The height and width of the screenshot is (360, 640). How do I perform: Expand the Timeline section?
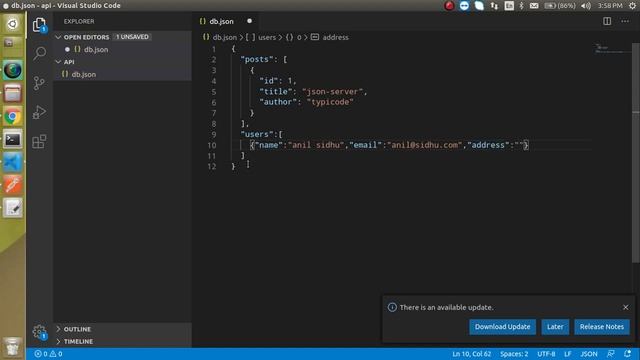(x=58, y=341)
